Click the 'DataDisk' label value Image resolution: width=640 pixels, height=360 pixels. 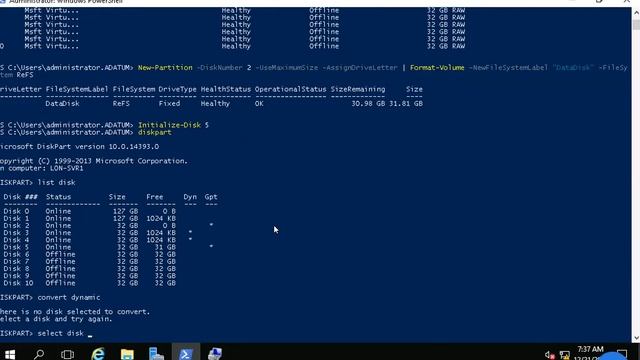point(62,104)
